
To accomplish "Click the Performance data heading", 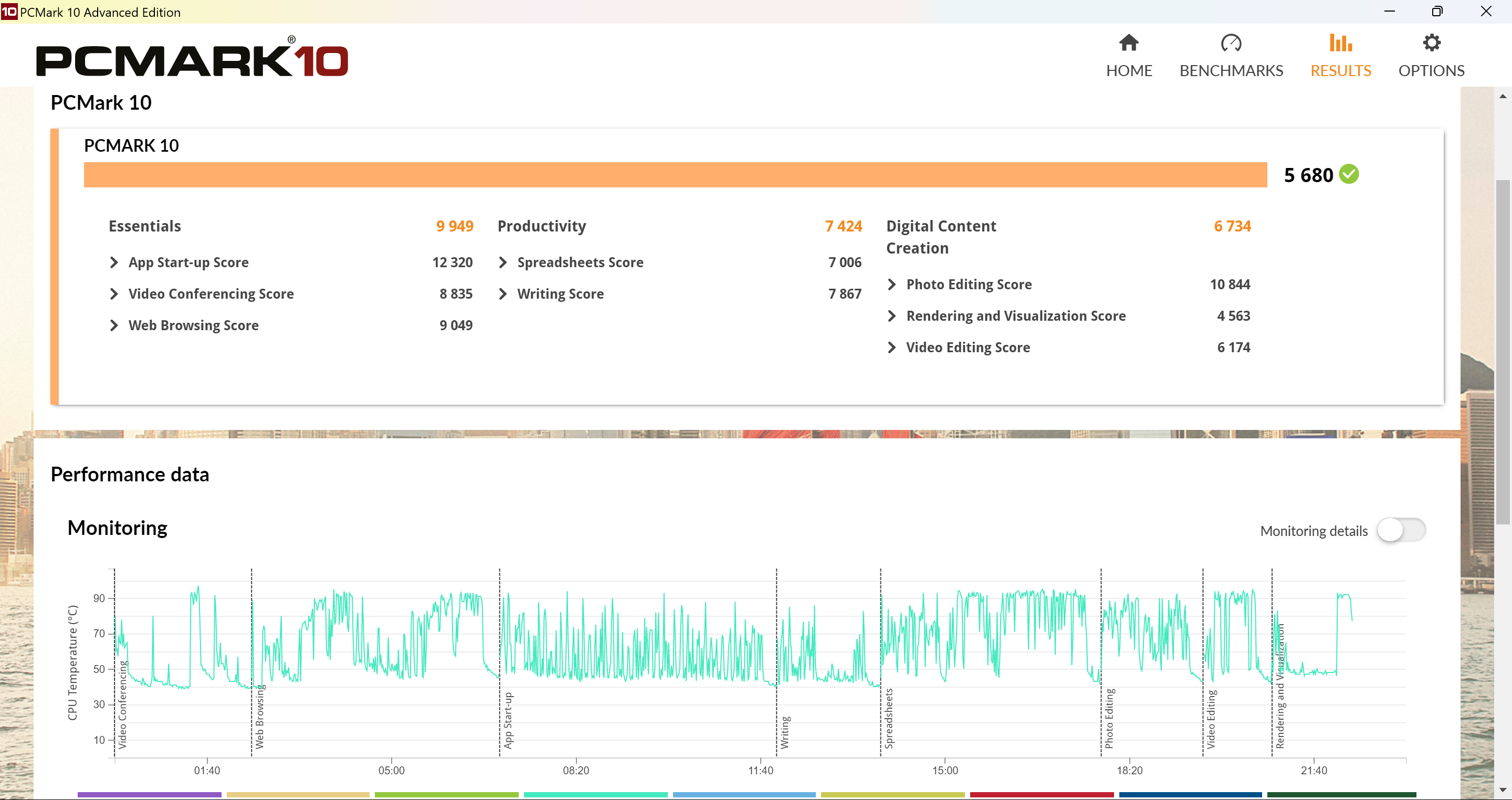I will (x=130, y=474).
